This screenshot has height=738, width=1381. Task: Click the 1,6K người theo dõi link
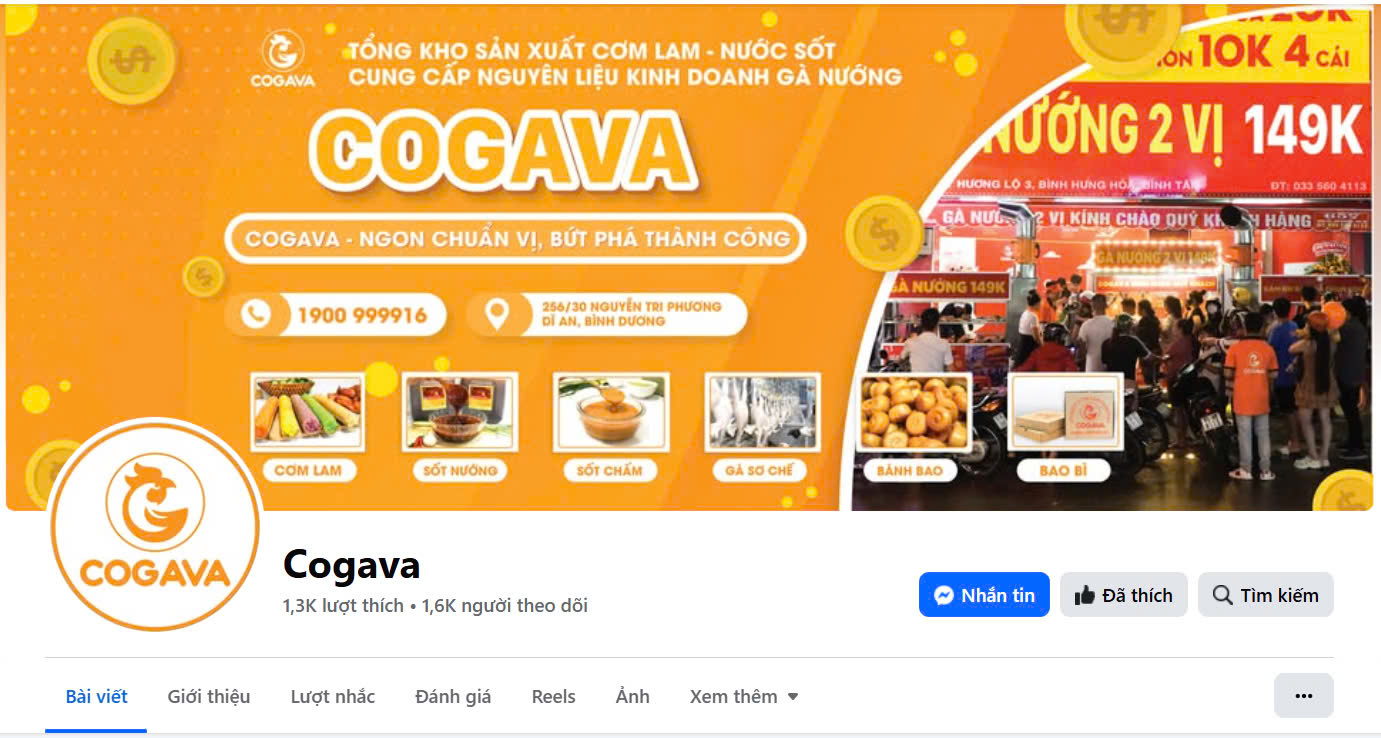tap(505, 606)
